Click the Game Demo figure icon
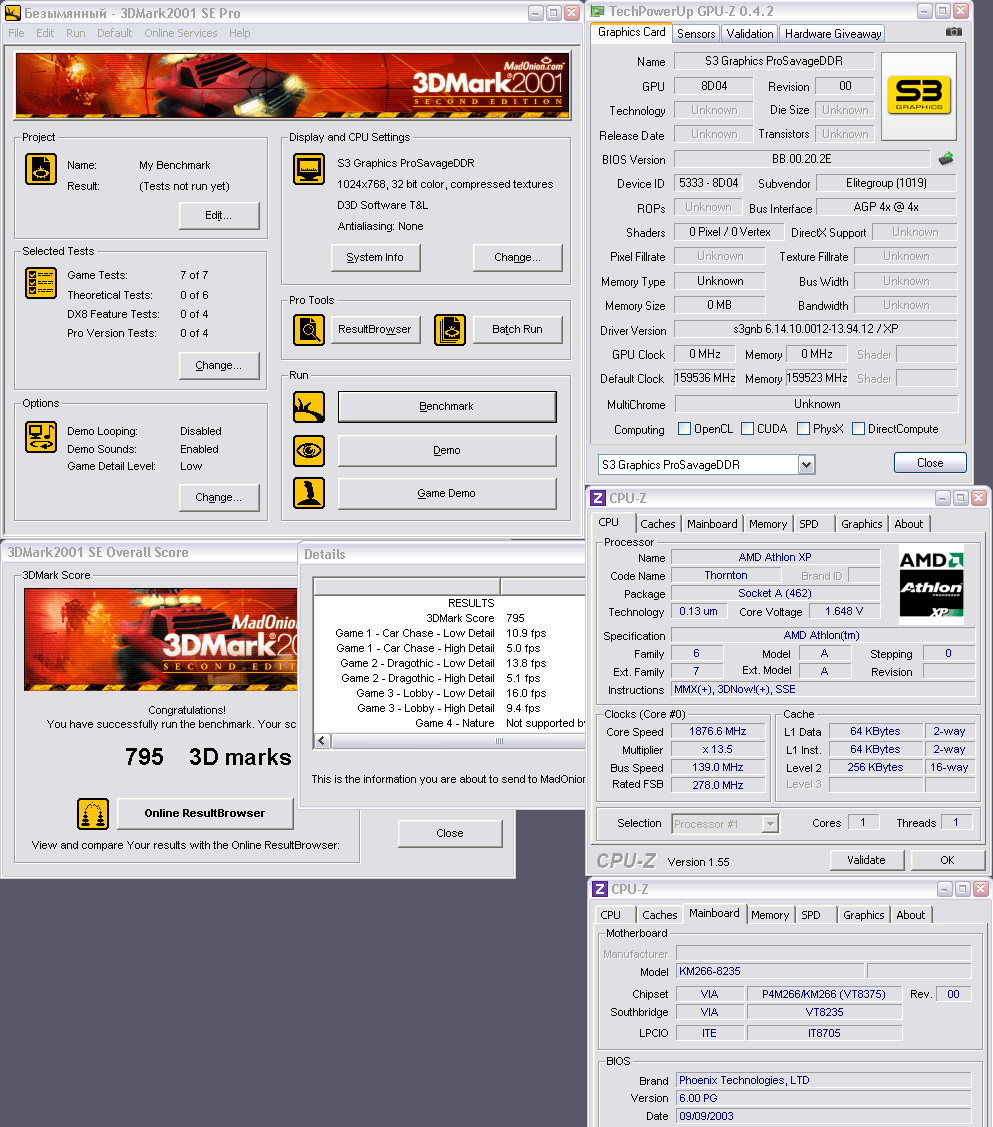Screen dimensions: 993x1127 coord(309,494)
